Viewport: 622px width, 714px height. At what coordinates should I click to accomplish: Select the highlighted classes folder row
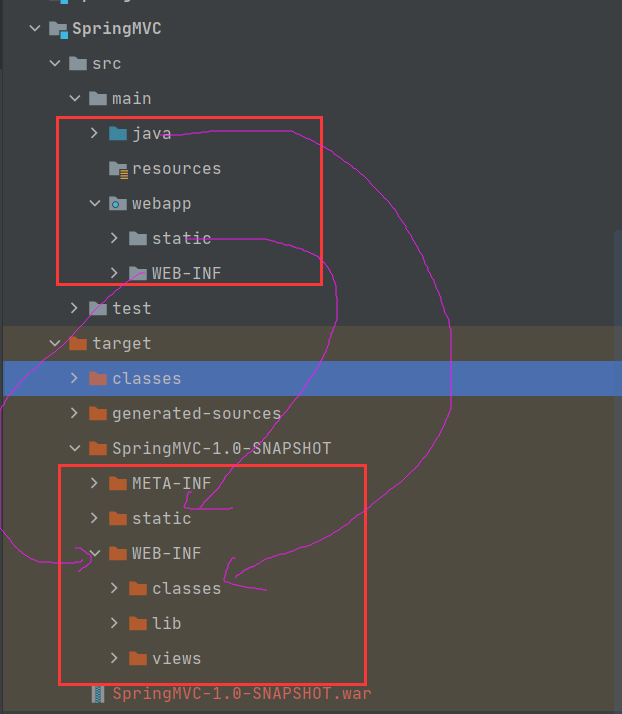312,378
